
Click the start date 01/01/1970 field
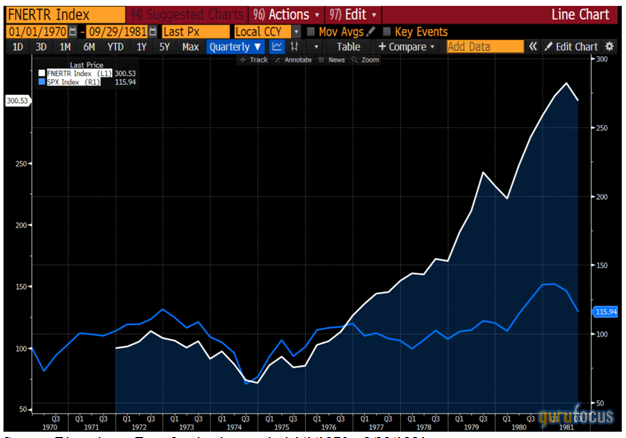tap(38, 32)
